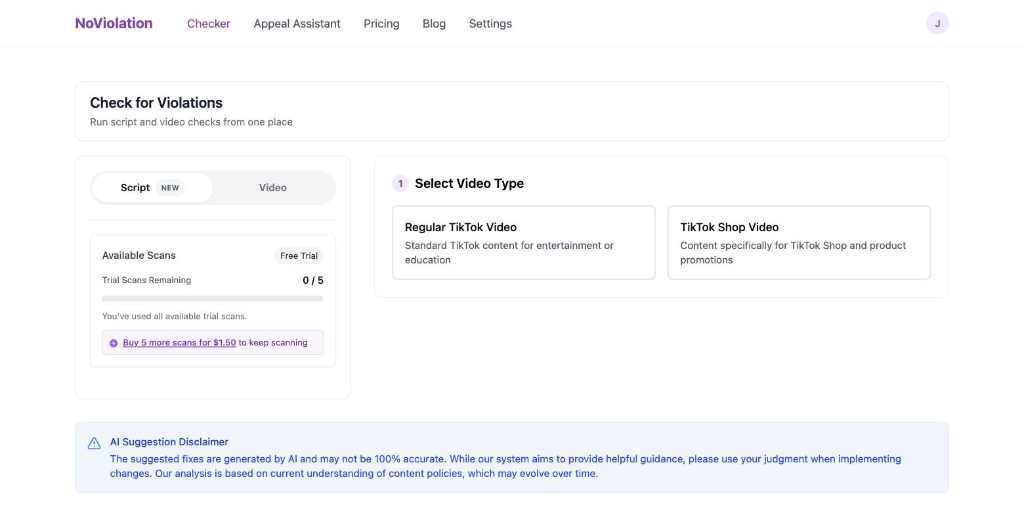
Task: Click the Select Video Type heading
Action: (470, 184)
